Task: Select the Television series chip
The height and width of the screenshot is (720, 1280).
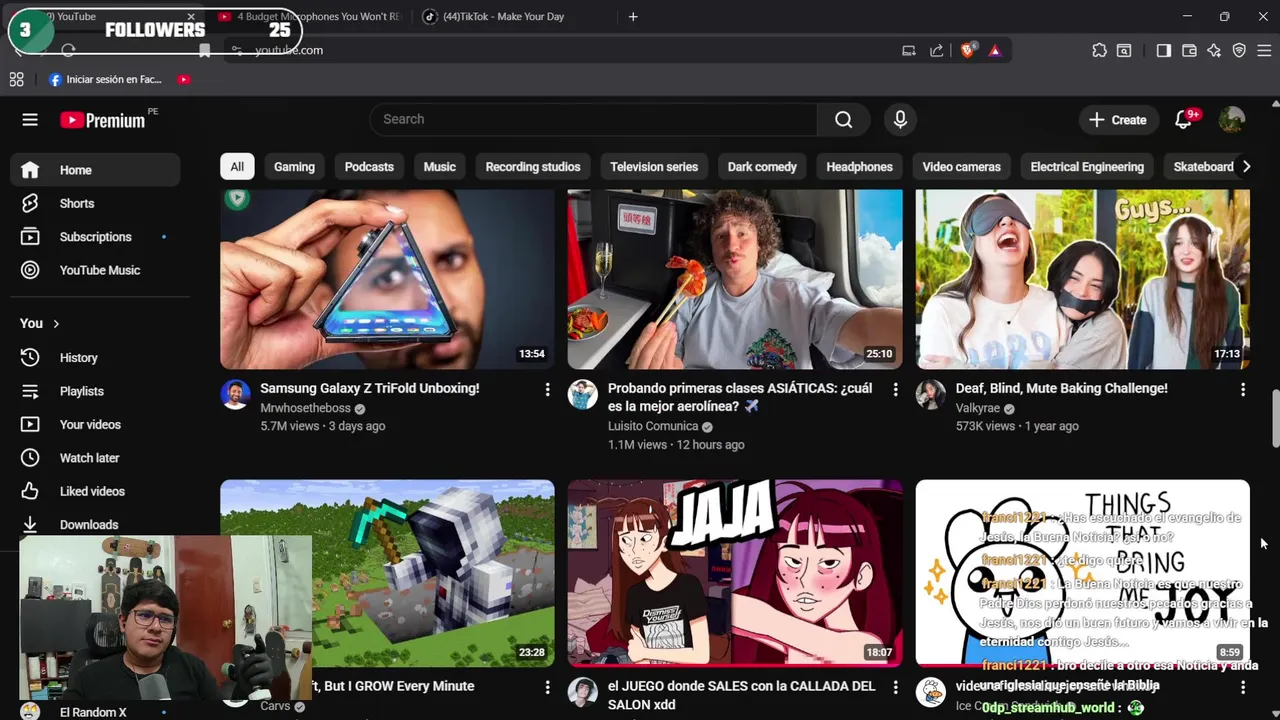Action: pos(654,167)
